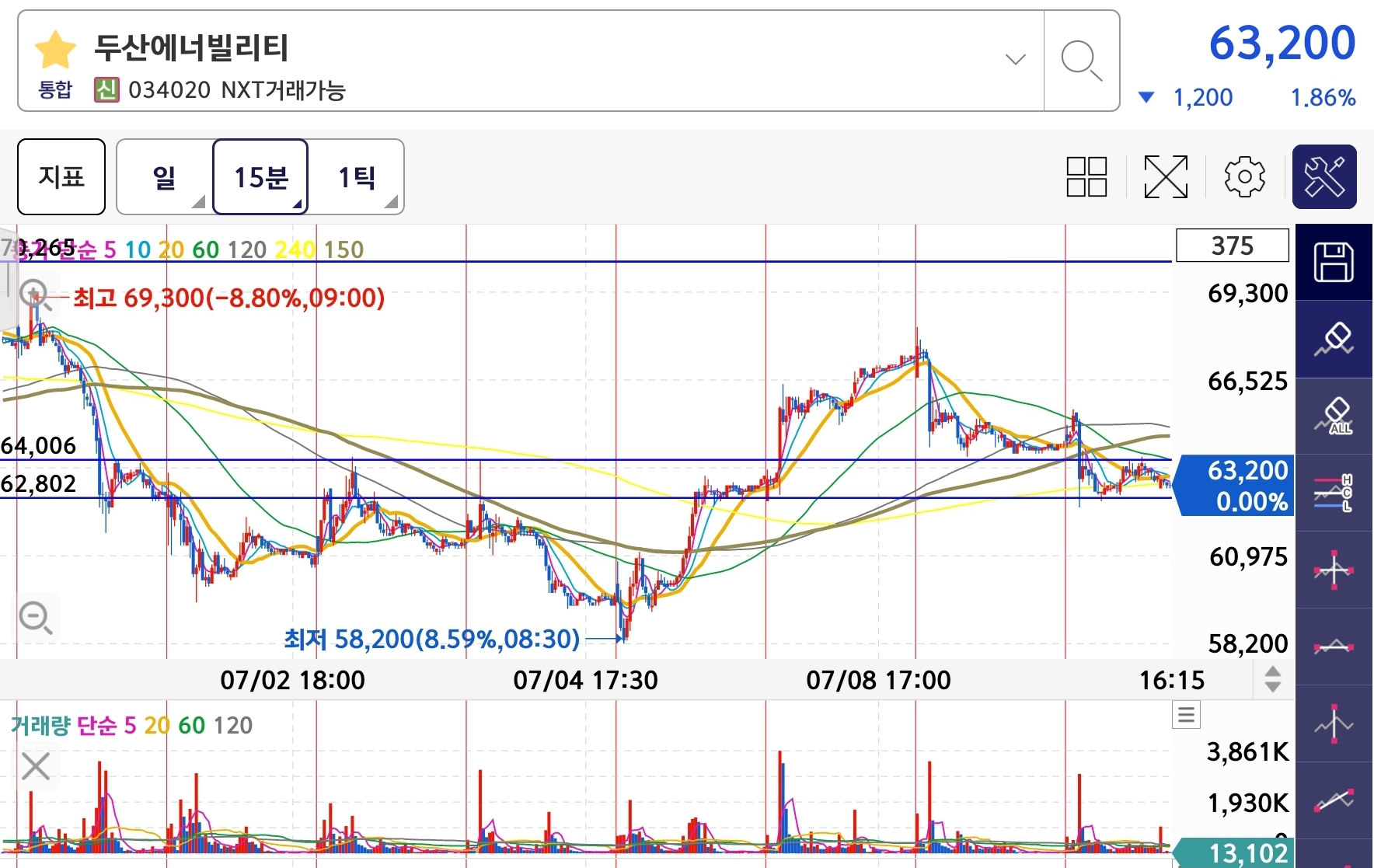Click the moving average 60 legend
The width and height of the screenshot is (1374, 868).
205,249
